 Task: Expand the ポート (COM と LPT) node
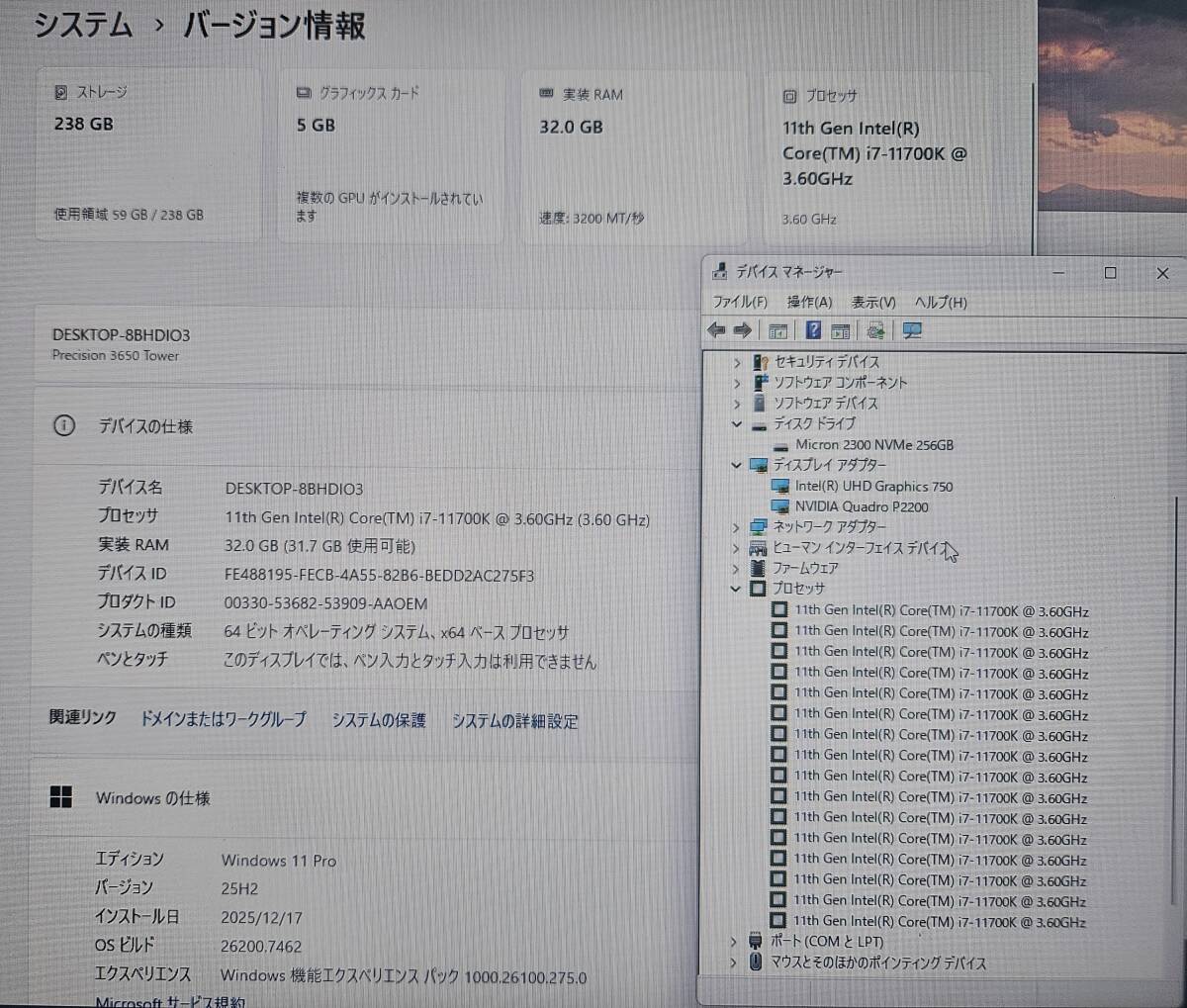point(733,942)
